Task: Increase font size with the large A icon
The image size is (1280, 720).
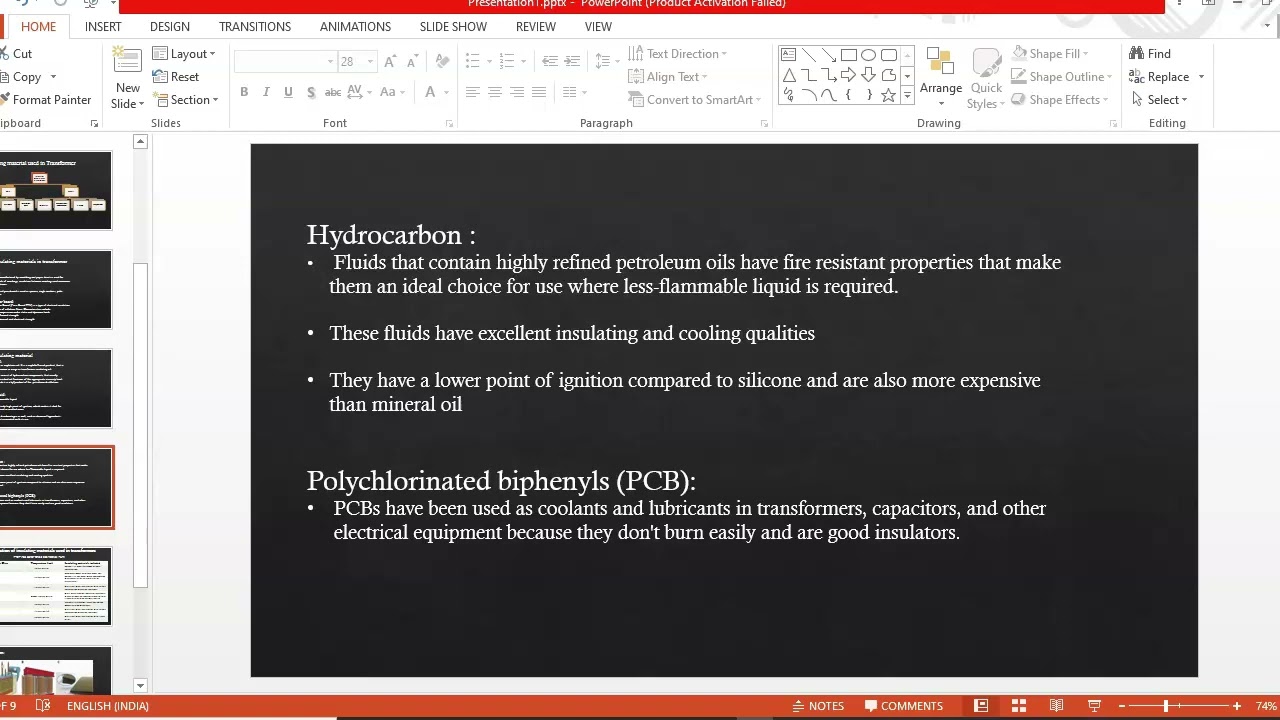Action: tap(390, 62)
